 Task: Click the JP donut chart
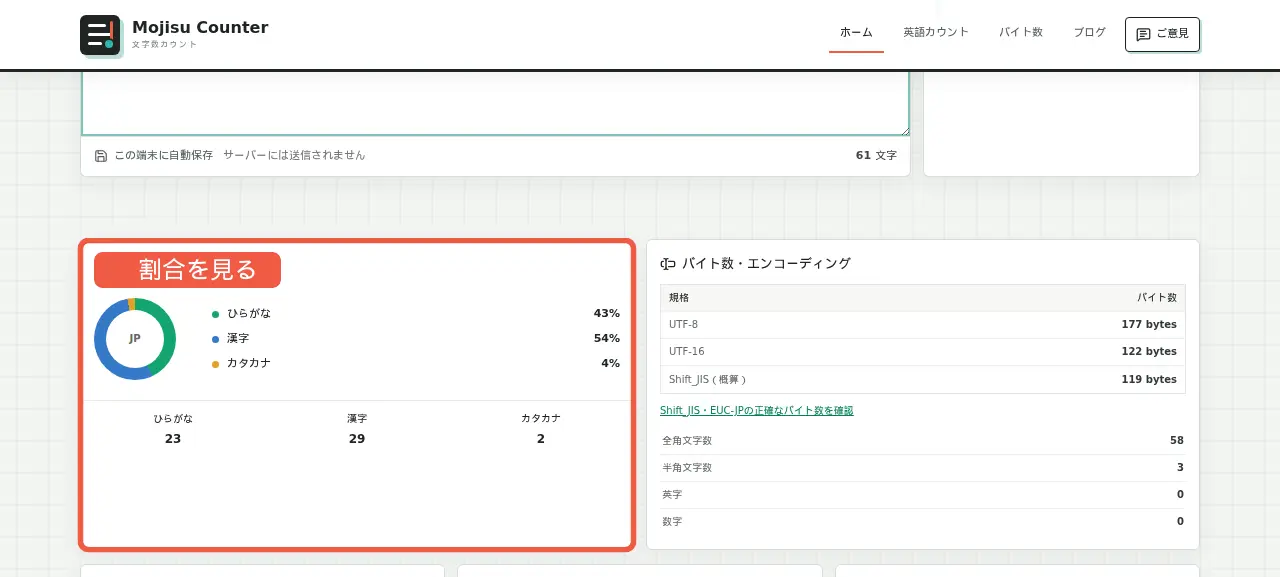135,339
